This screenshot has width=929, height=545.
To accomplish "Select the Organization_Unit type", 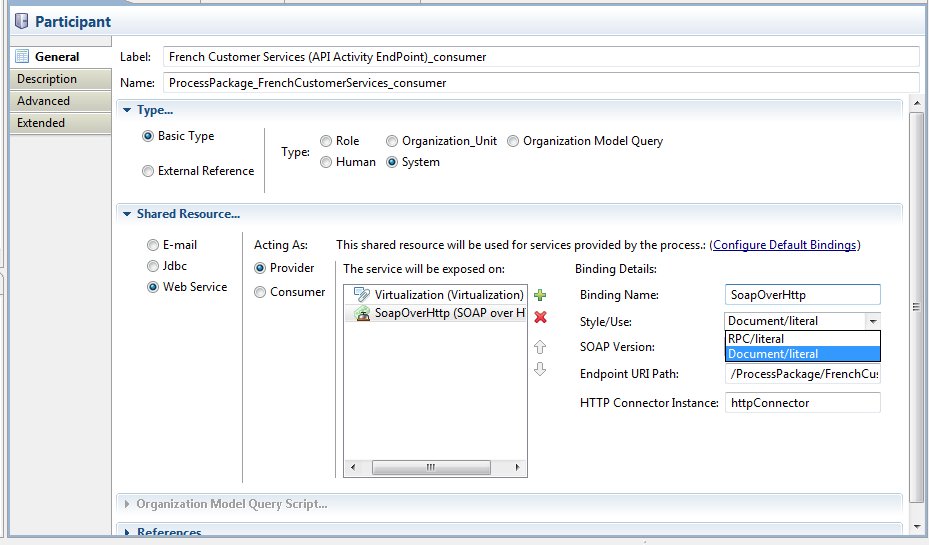I will click(x=392, y=141).
